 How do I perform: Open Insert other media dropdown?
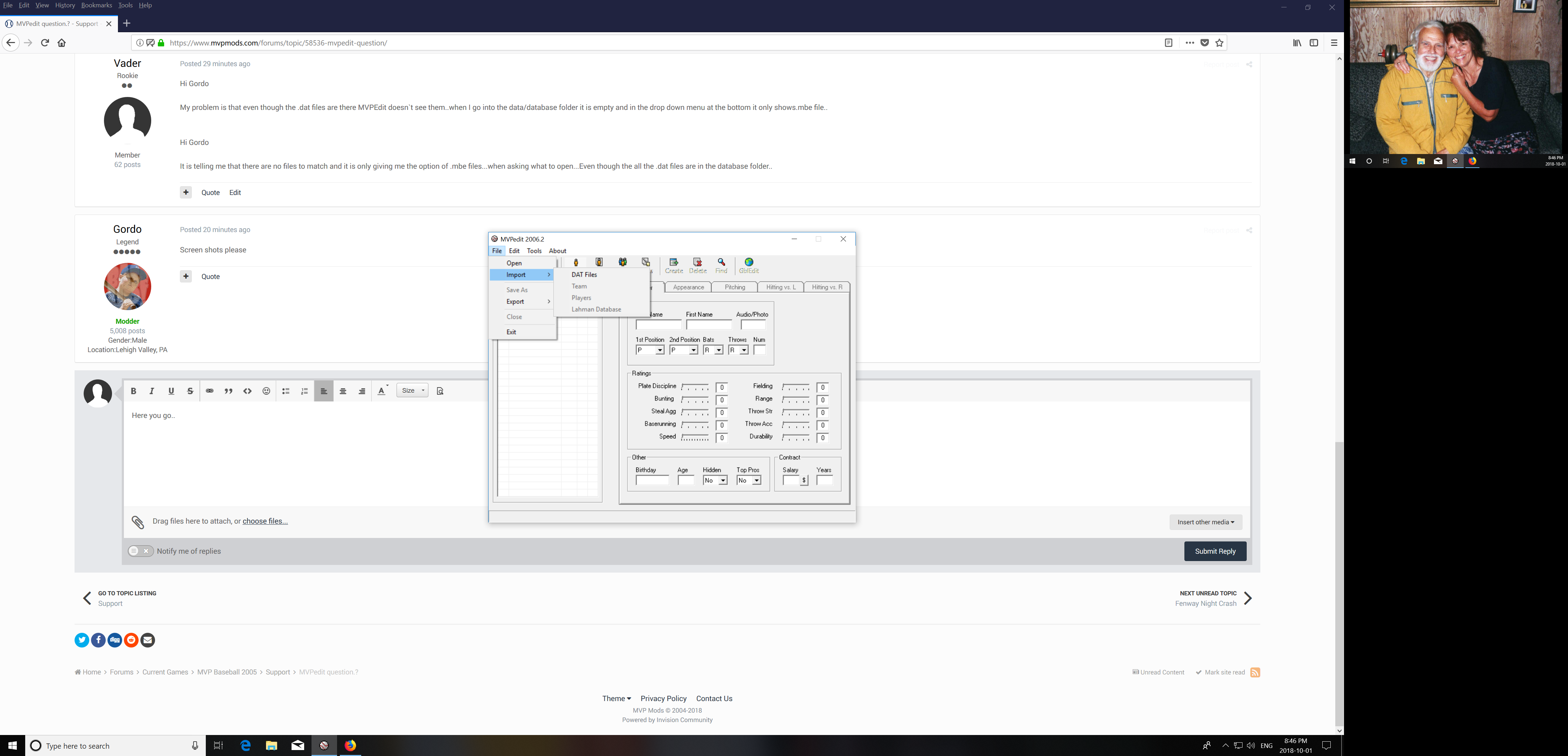[1205, 522]
